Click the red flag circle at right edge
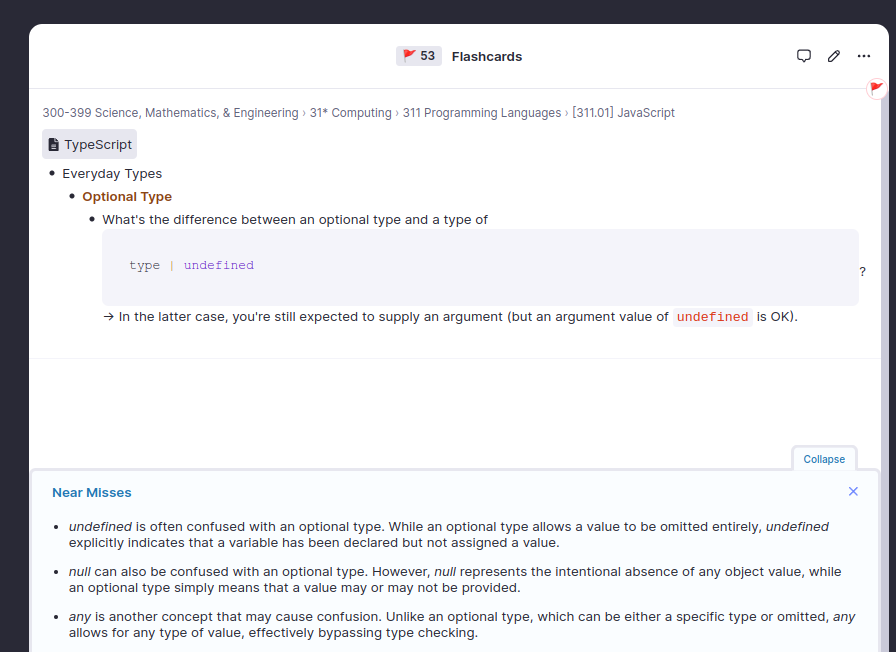 pyautogui.click(x=877, y=89)
